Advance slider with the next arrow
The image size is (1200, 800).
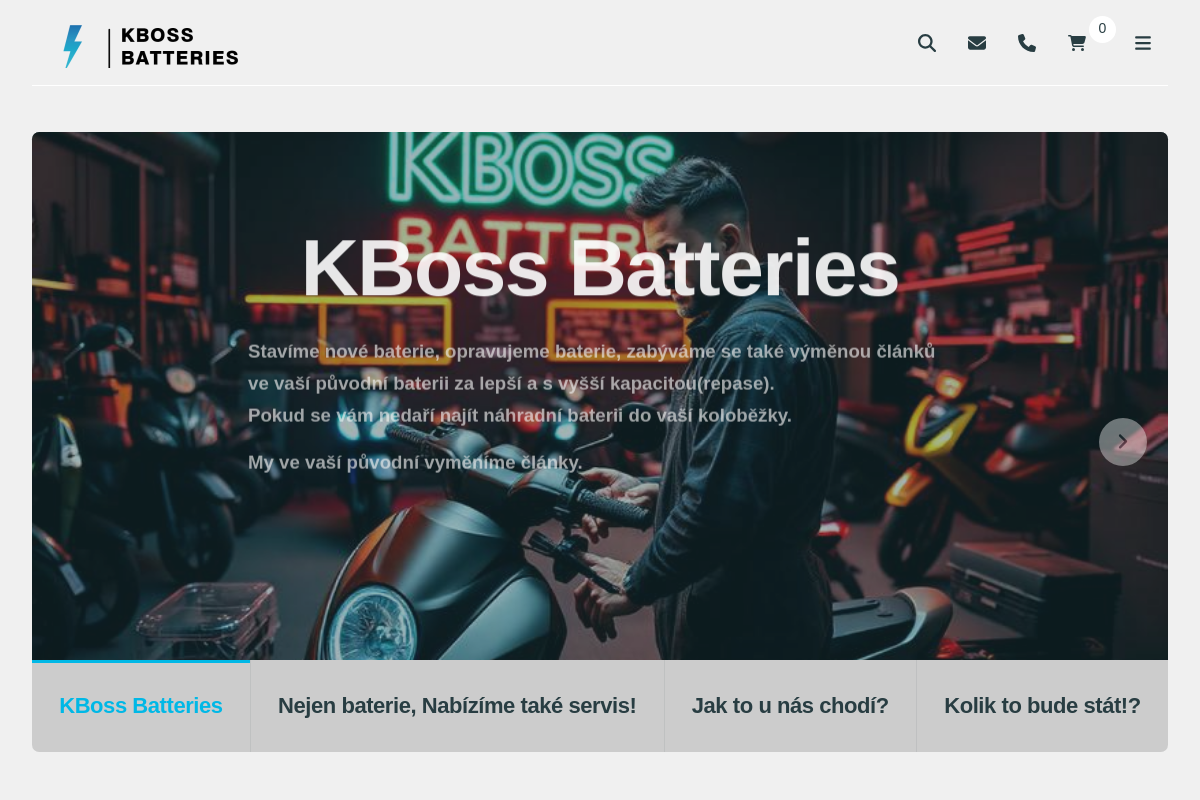click(x=1123, y=442)
